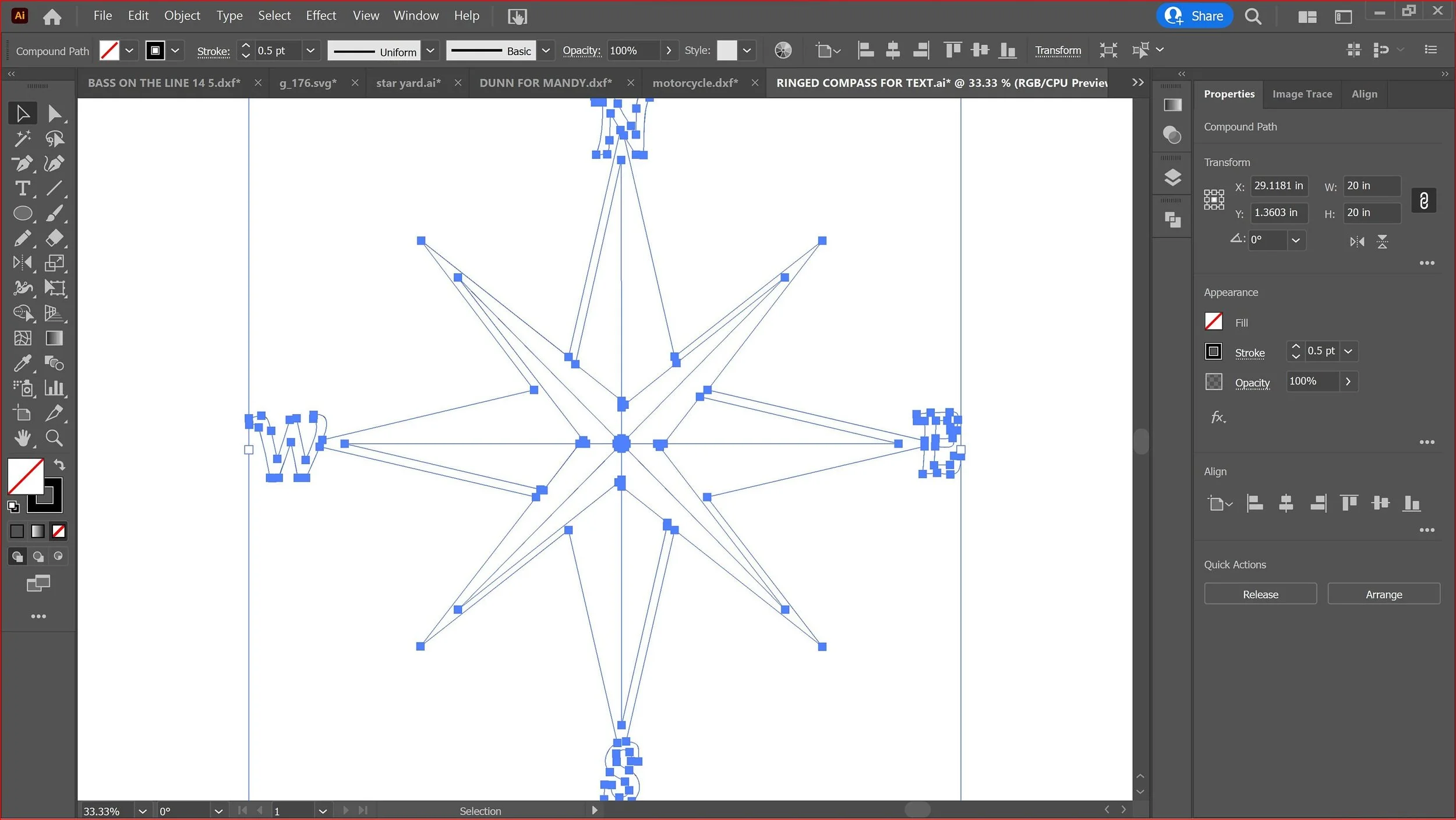Image resolution: width=1456 pixels, height=820 pixels.
Task: Pick the Hand tool
Action: click(23, 438)
